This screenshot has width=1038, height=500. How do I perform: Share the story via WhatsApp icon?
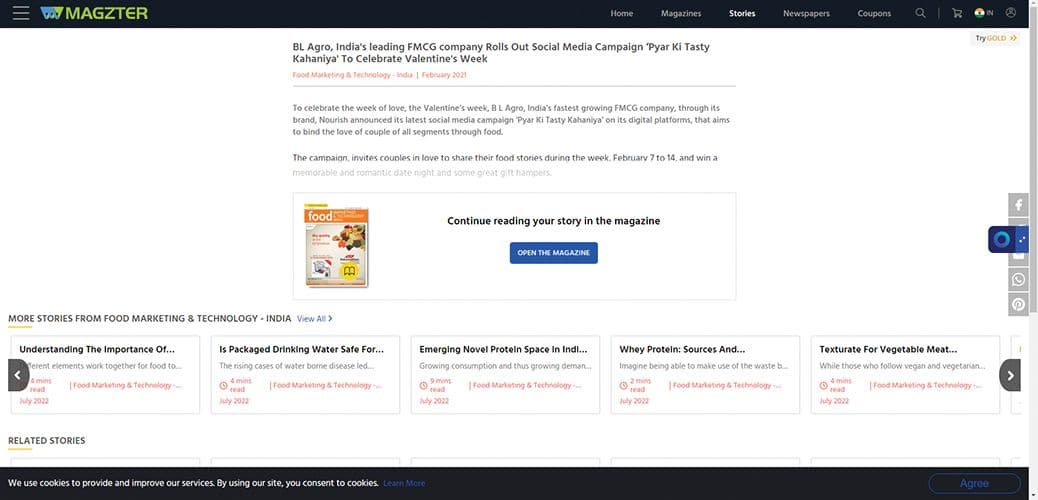pyautogui.click(x=1018, y=279)
